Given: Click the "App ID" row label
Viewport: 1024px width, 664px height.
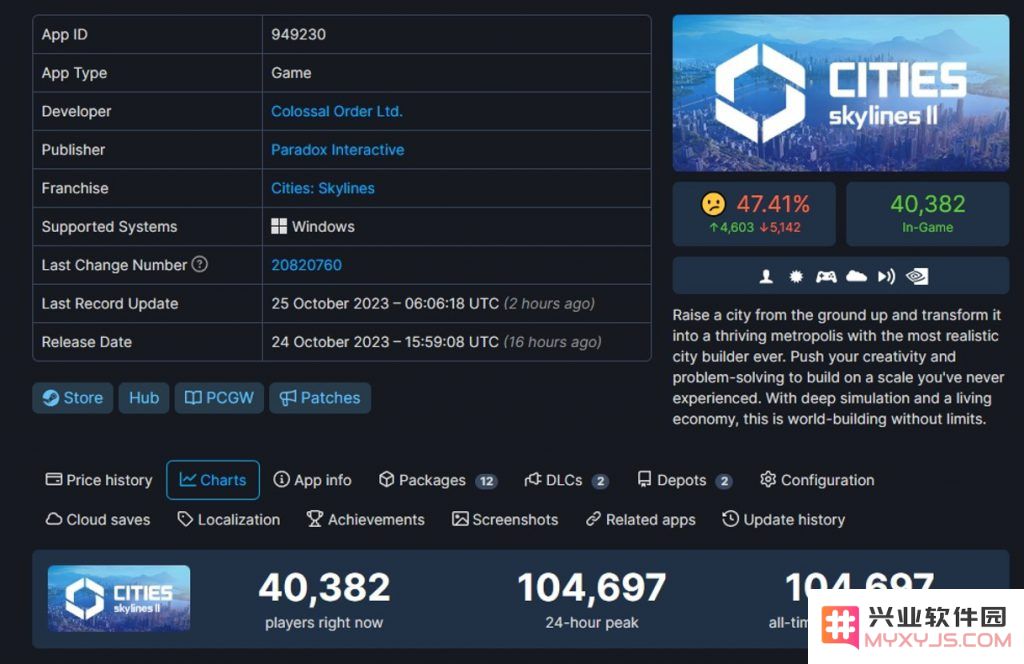Looking at the screenshot, I should [x=65, y=35].
